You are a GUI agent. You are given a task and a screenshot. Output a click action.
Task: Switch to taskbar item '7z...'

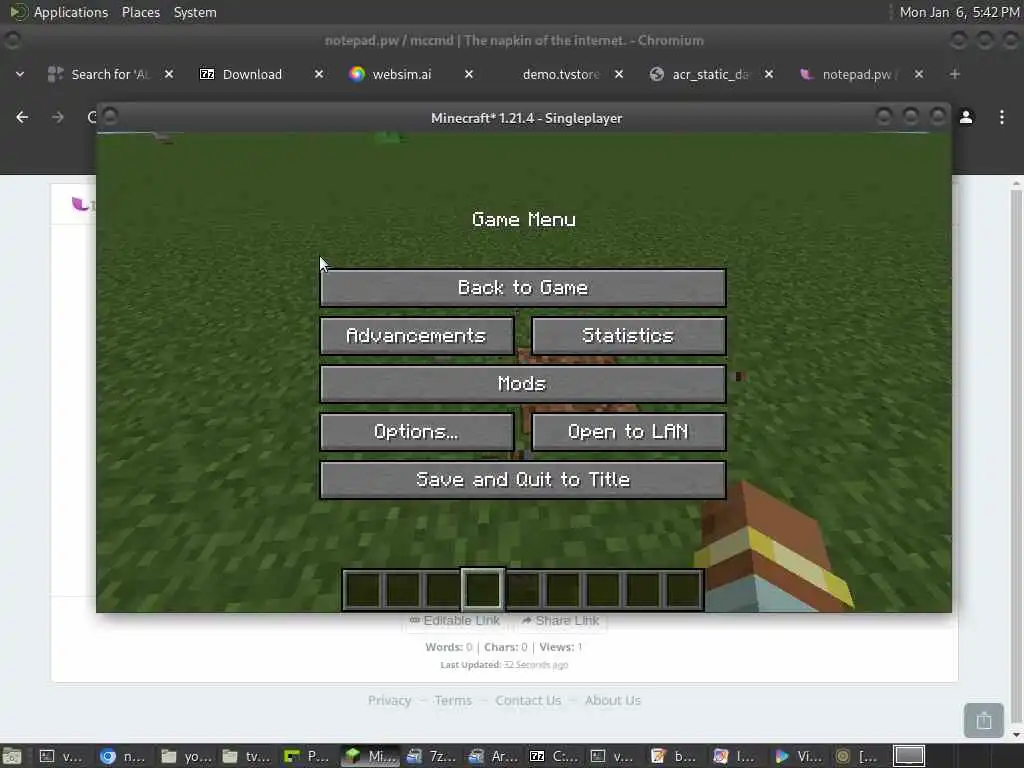tap(431, 756)
